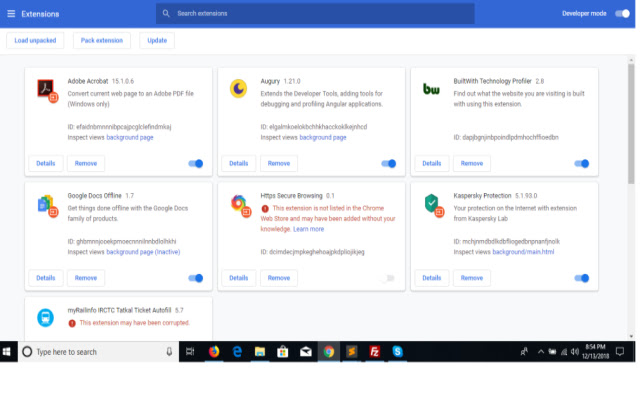The image size is (640, 400).
Task: Launch Microsoft Edge from the taskbar
Action: coord(237,351)
